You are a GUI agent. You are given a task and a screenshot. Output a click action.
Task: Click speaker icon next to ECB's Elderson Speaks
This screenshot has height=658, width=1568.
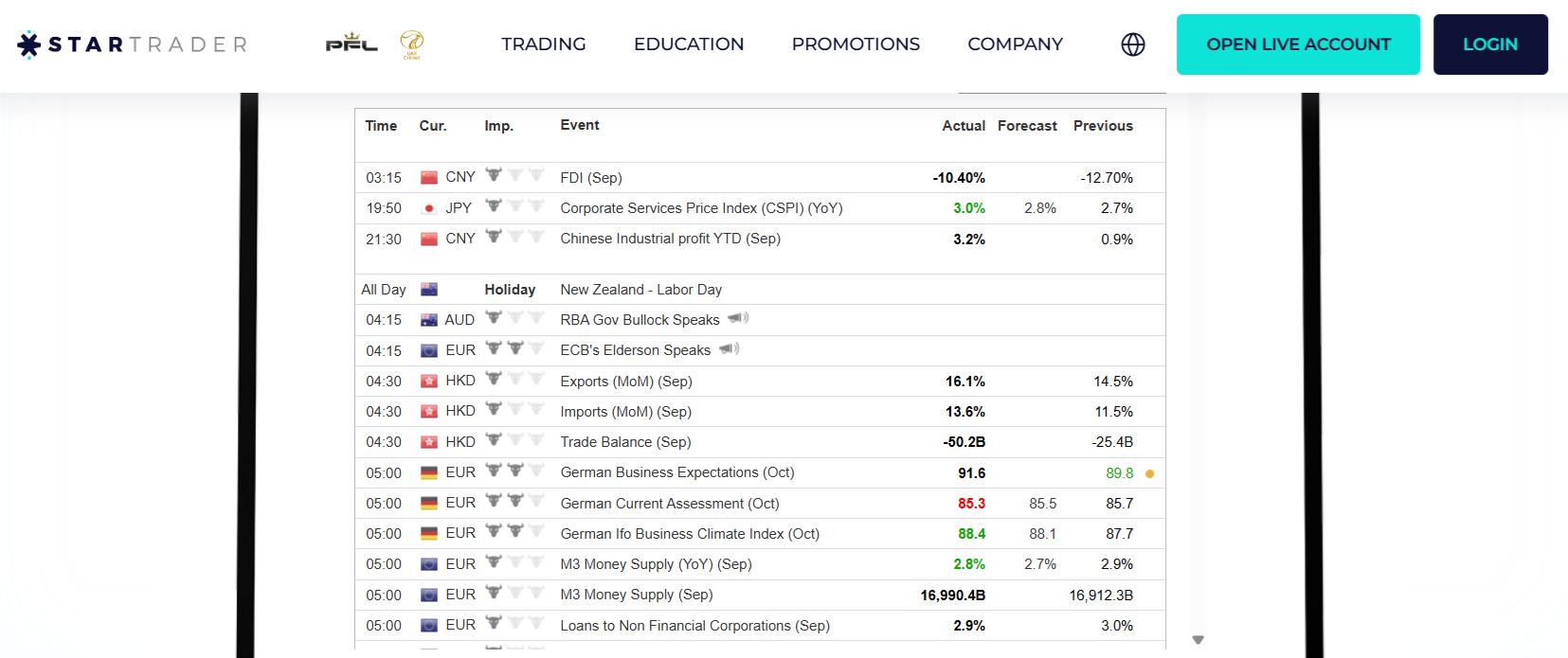pyautogui.click(x=729, y=348)
